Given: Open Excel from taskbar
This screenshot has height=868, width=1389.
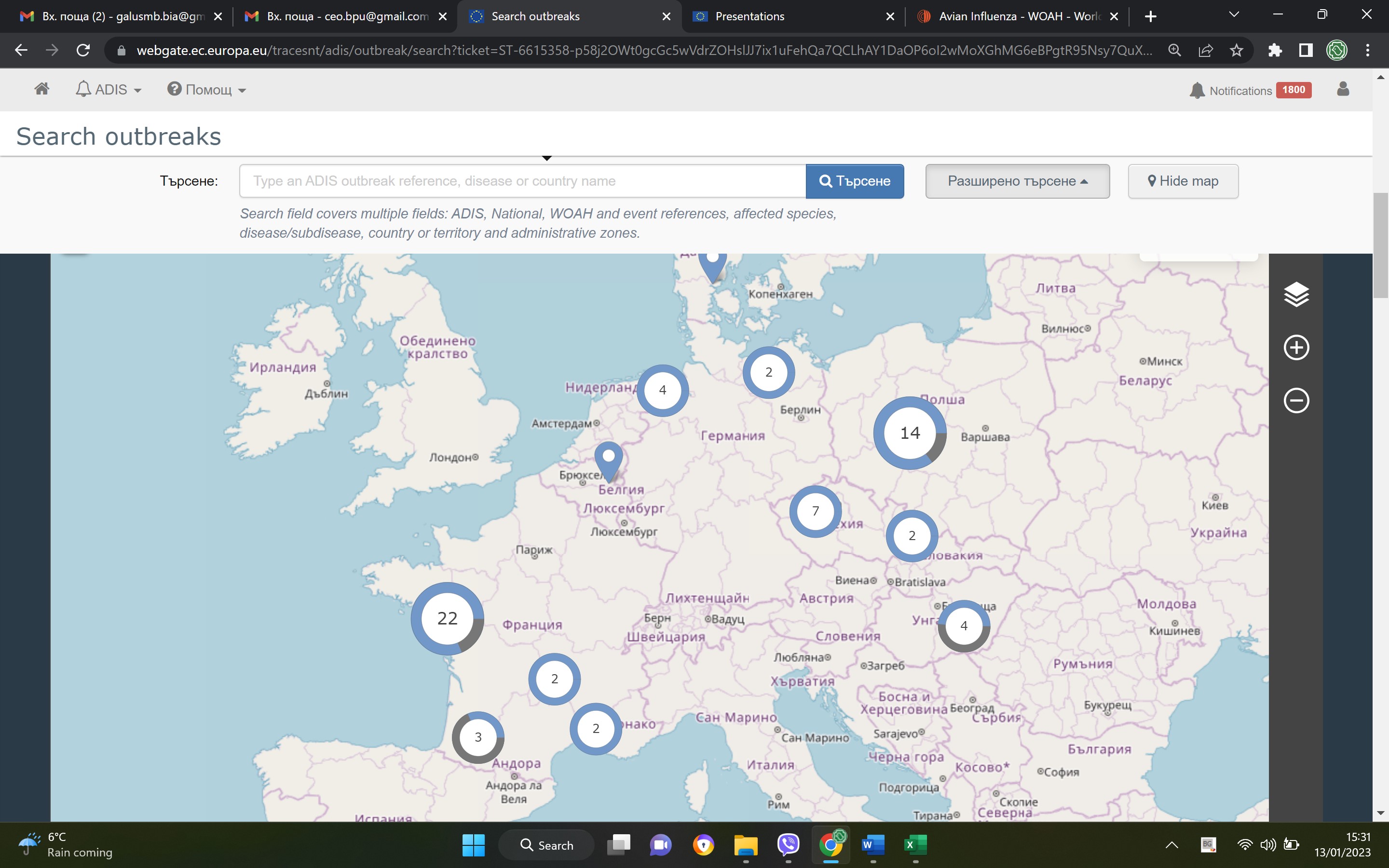Looking at the screenshot, I should tap(915, 844).
